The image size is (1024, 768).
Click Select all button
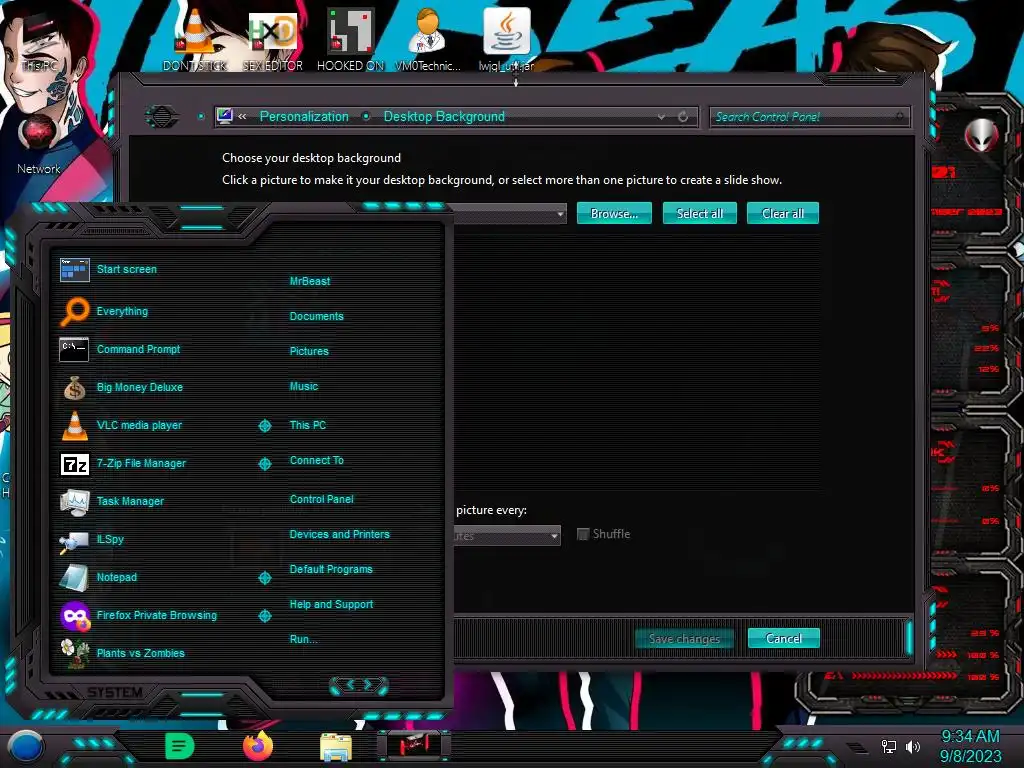(x=699, y=214)
